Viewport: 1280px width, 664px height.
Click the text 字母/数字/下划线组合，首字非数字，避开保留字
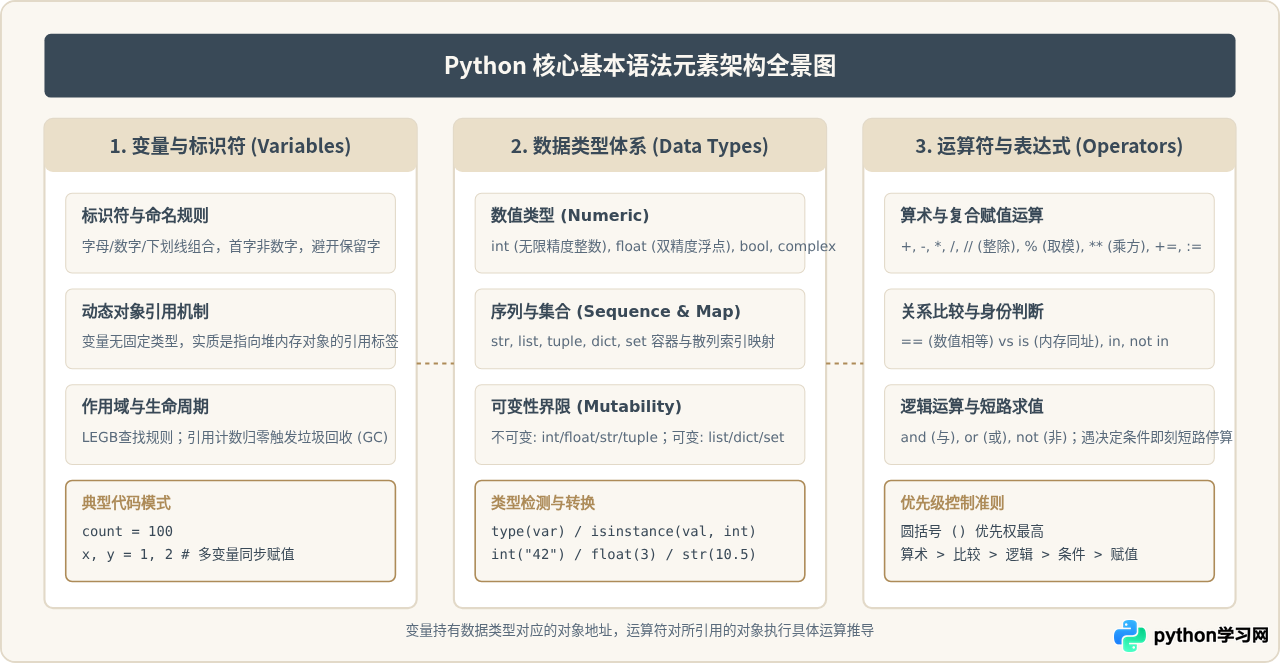click(231, 246)
